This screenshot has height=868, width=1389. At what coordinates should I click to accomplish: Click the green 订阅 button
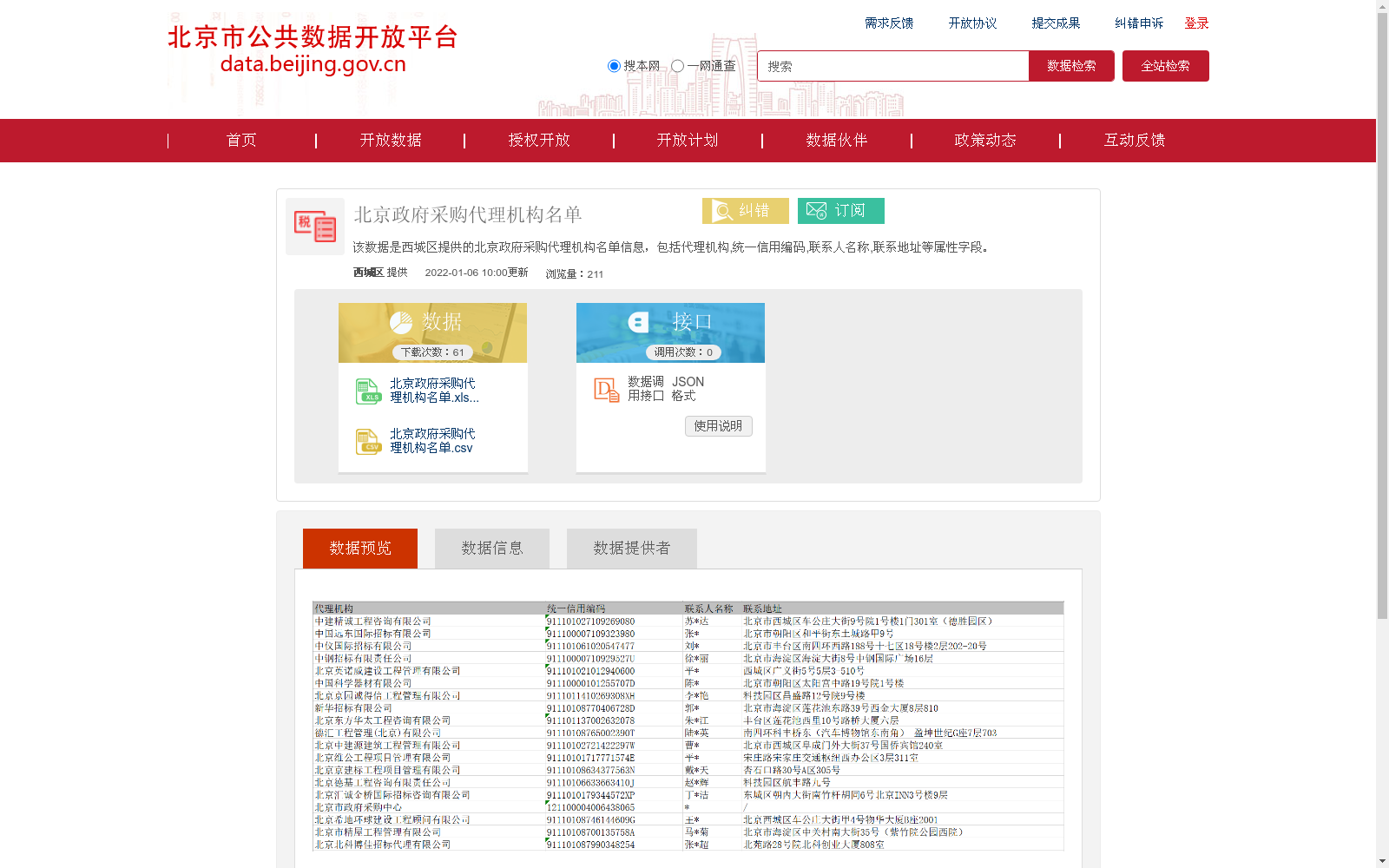click(841, 211)
